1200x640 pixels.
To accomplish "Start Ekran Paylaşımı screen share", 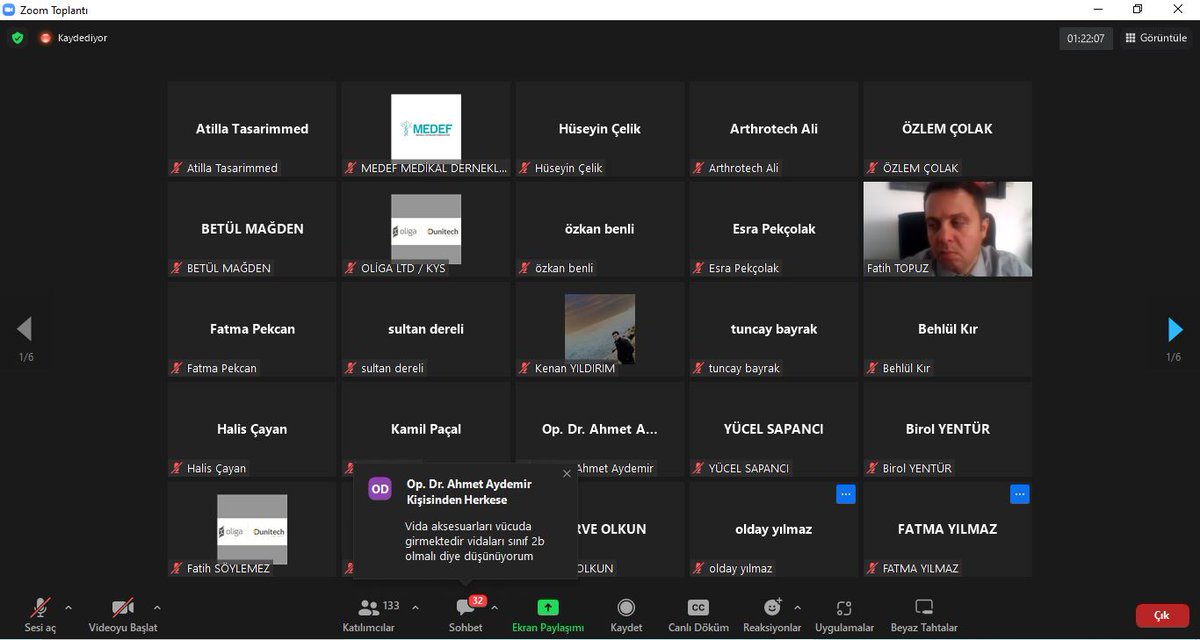I will coord(548,613).
